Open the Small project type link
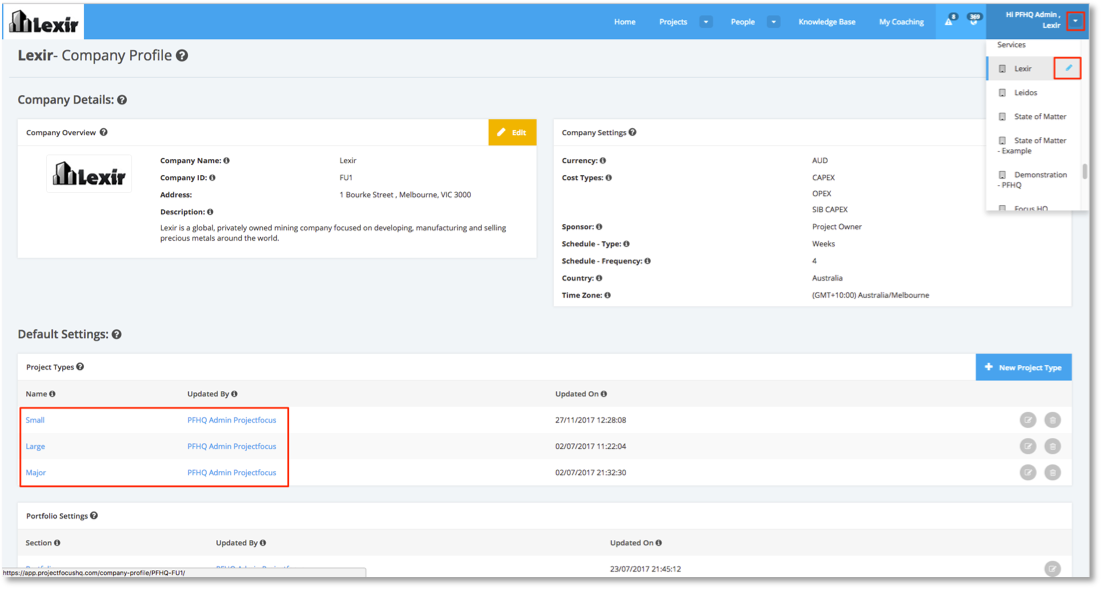The height and width of the screenshot is (589, 1102). (35, 420)
